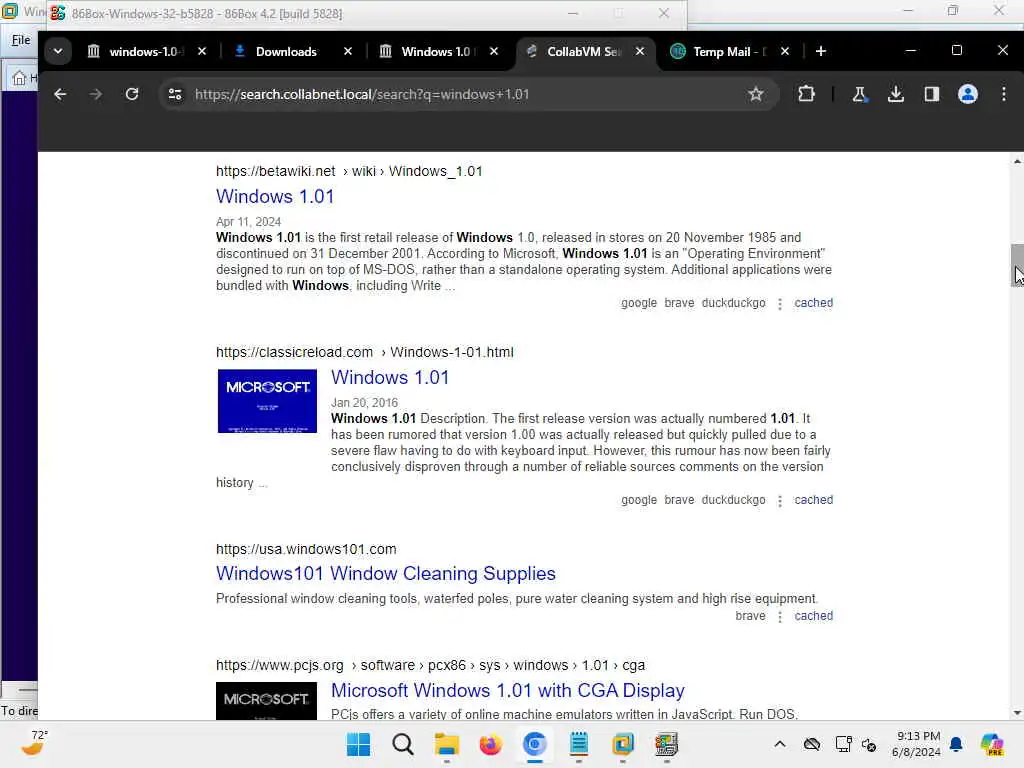Viewport: 1024px width, 768px height.
Task: Close the Temp Mail tab
Action: pyautogui.click(x=785, y=51)
